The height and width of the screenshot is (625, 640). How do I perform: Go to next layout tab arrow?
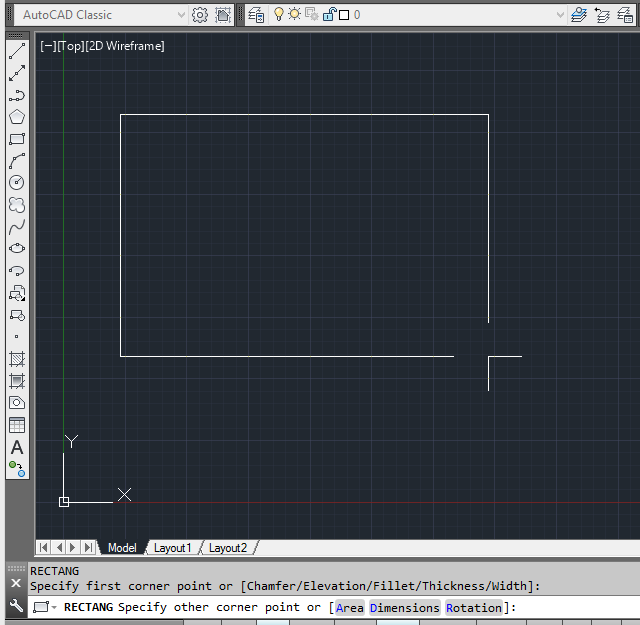pyautogui.click(x=73, y=547)
